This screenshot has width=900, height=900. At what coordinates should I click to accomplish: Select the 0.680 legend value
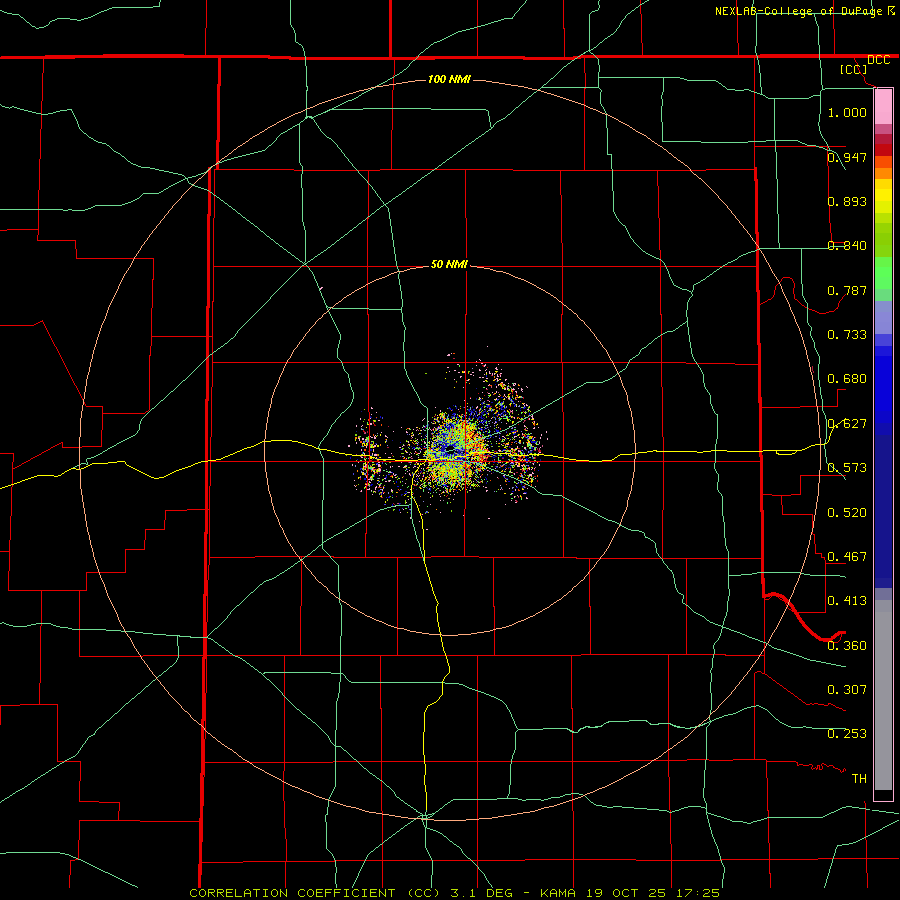(847, 378)
